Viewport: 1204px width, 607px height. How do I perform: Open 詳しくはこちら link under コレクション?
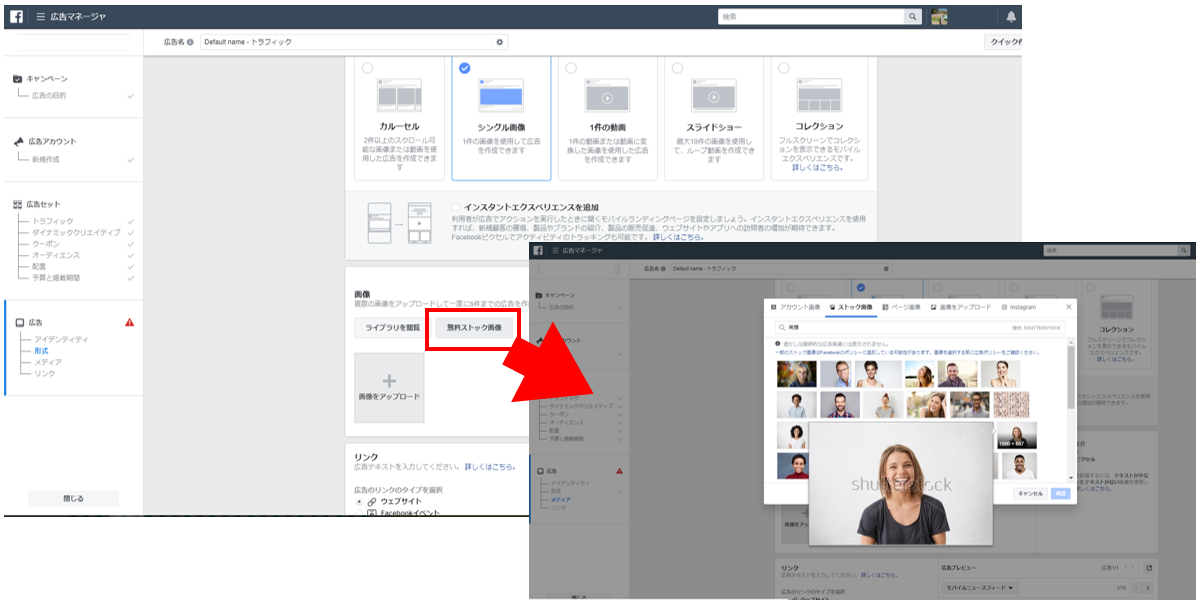point(817,167)
